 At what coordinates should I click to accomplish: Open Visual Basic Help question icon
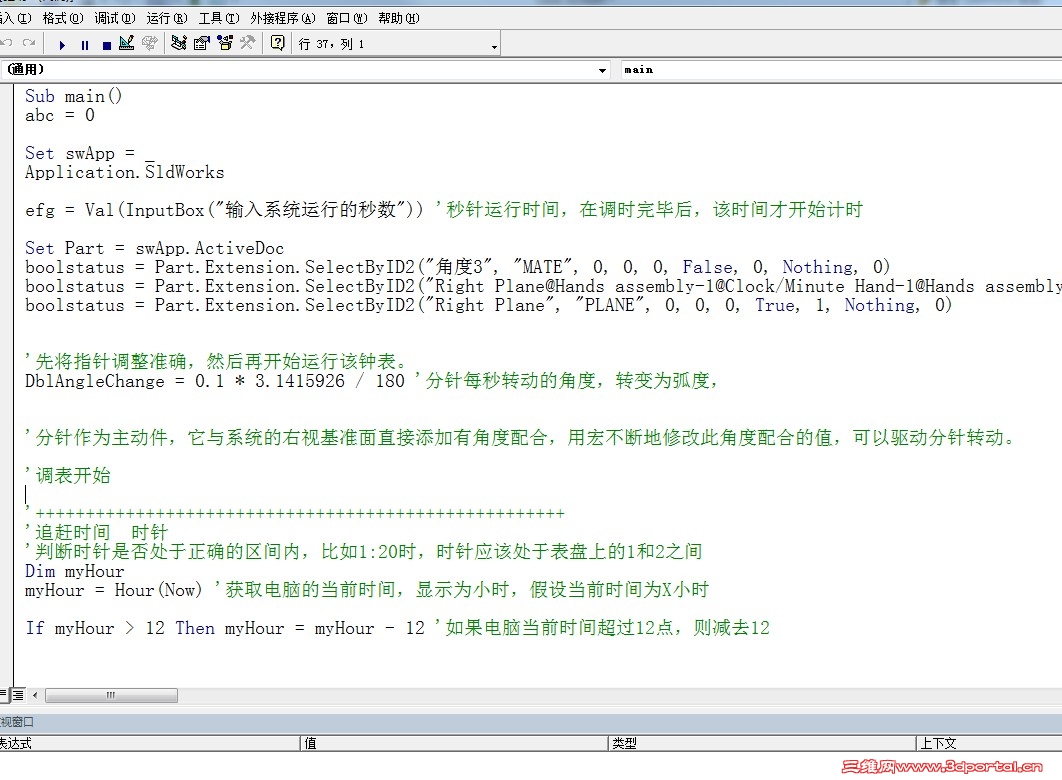click(x=278, y=43)
